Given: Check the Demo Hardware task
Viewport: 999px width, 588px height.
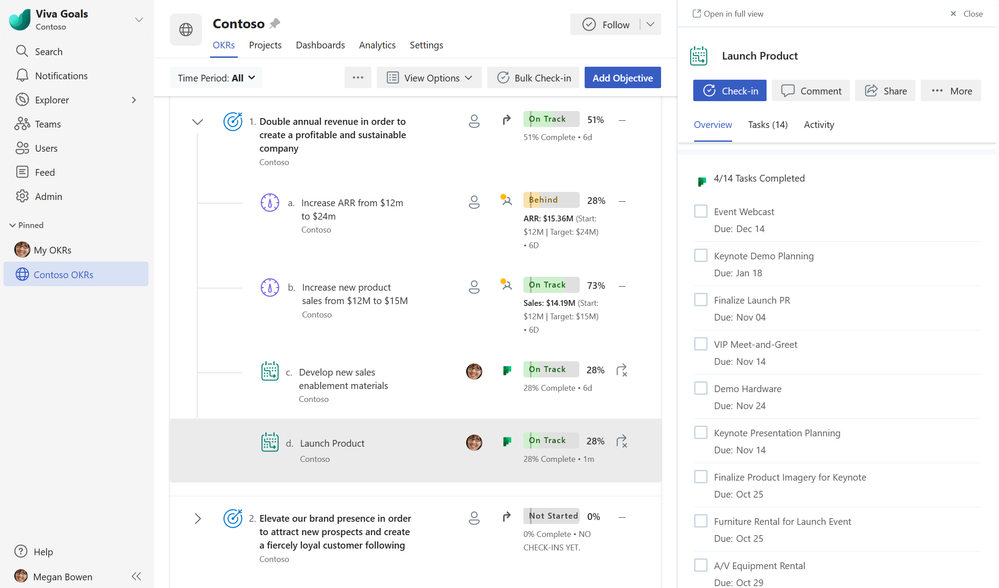Looking at the screenshot, I should (x=701, y=388).
